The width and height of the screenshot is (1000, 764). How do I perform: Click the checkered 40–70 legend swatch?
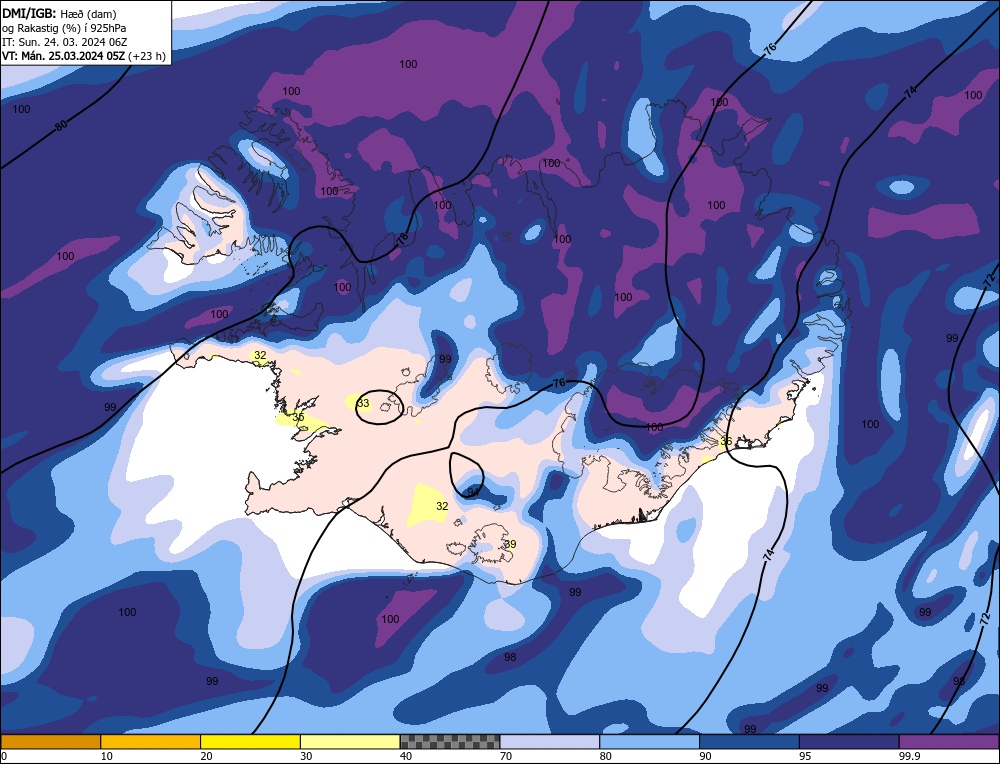tap(450, 741)
